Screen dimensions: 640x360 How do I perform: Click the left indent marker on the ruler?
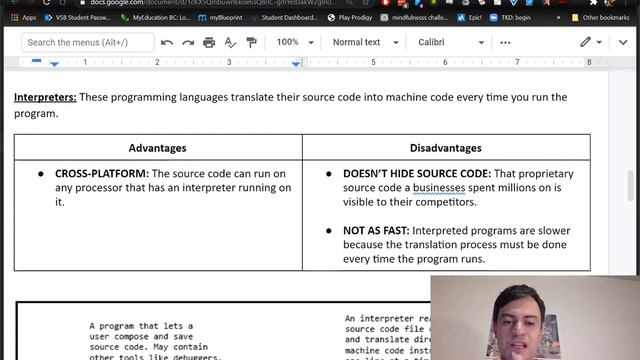pyautogui.click(x=54, y=64)
